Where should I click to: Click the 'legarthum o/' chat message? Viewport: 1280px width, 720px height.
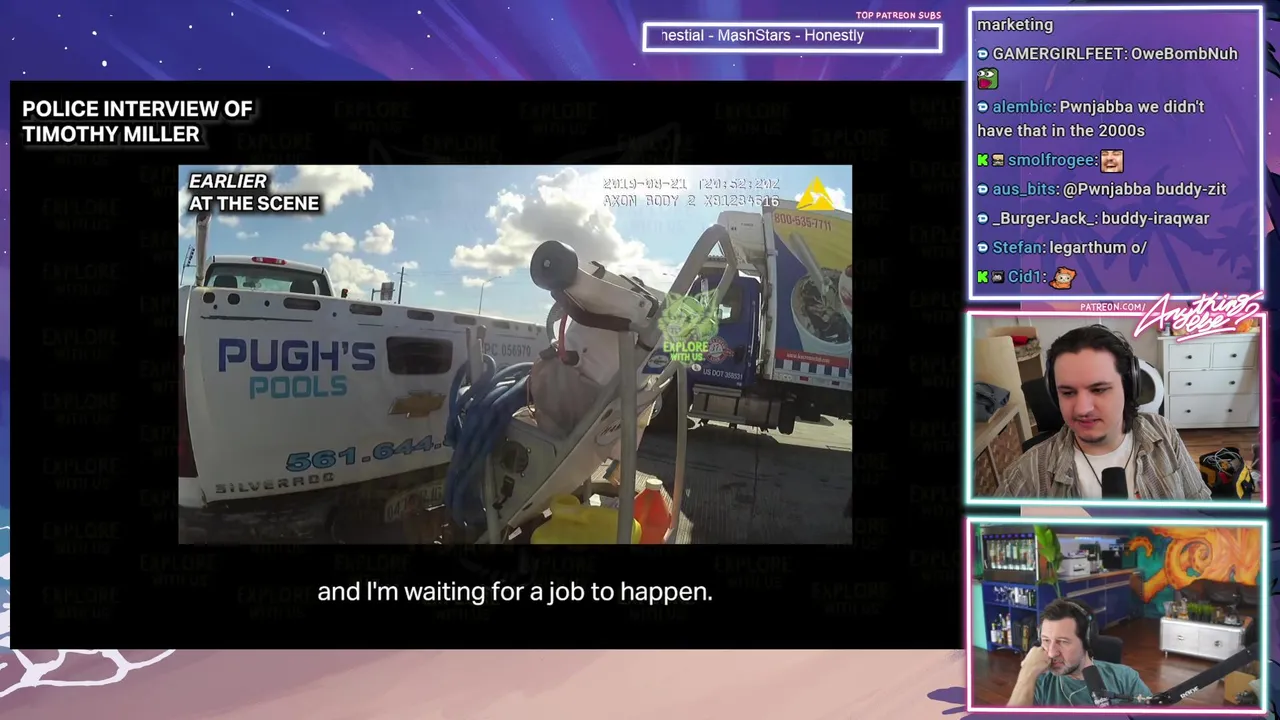coord(1098,248)
